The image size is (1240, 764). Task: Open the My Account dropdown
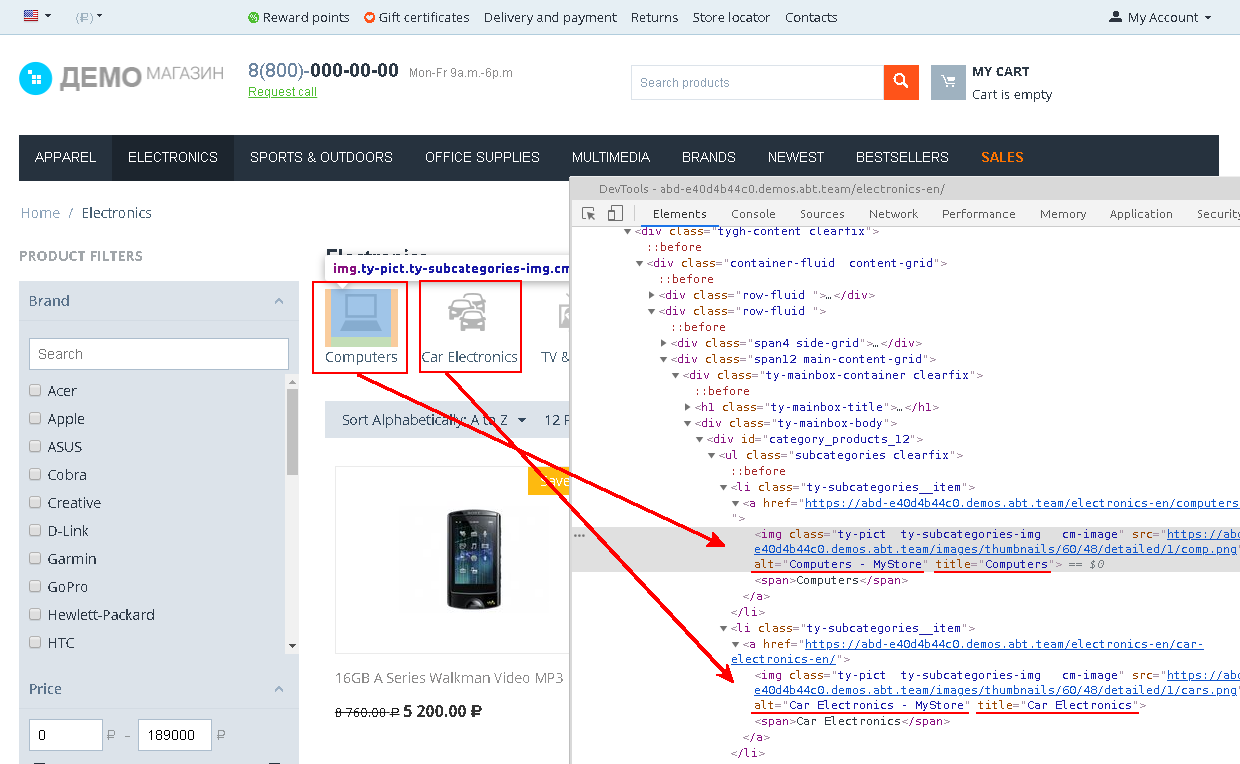coord(1160,17)
